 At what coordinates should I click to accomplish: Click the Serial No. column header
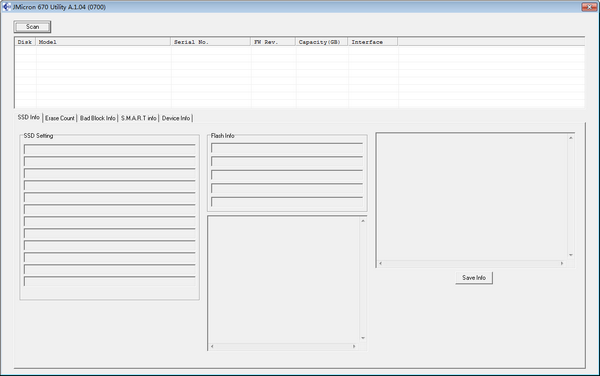coord(210,42)
